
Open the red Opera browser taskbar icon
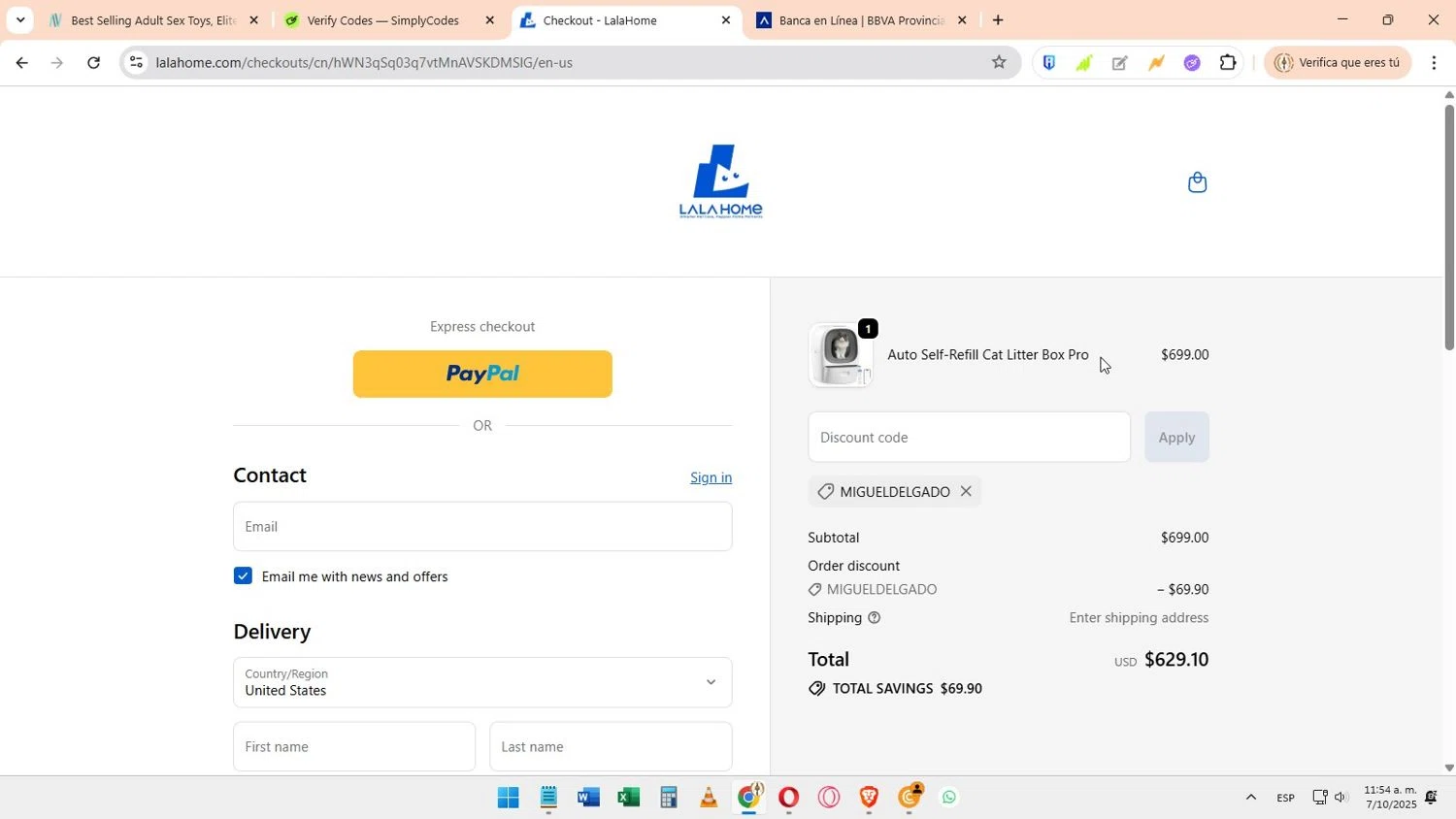click(788, 798)
